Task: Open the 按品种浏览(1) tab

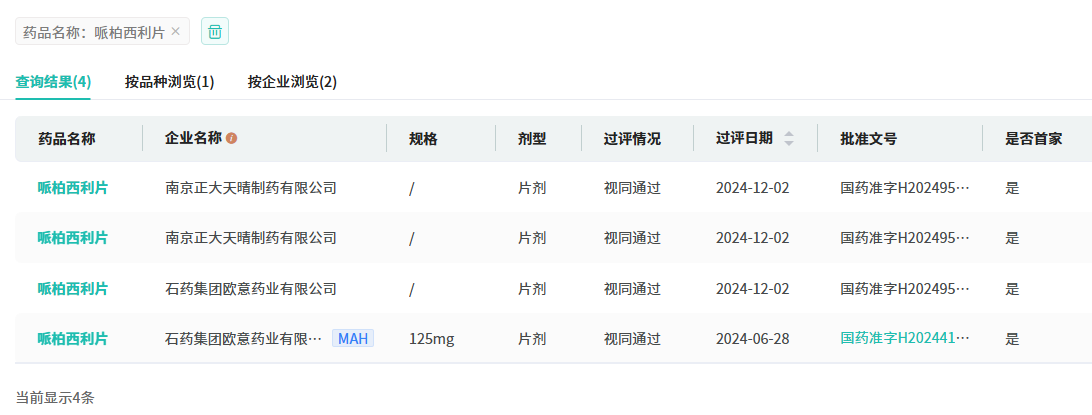Action: [x=169, y=82]
